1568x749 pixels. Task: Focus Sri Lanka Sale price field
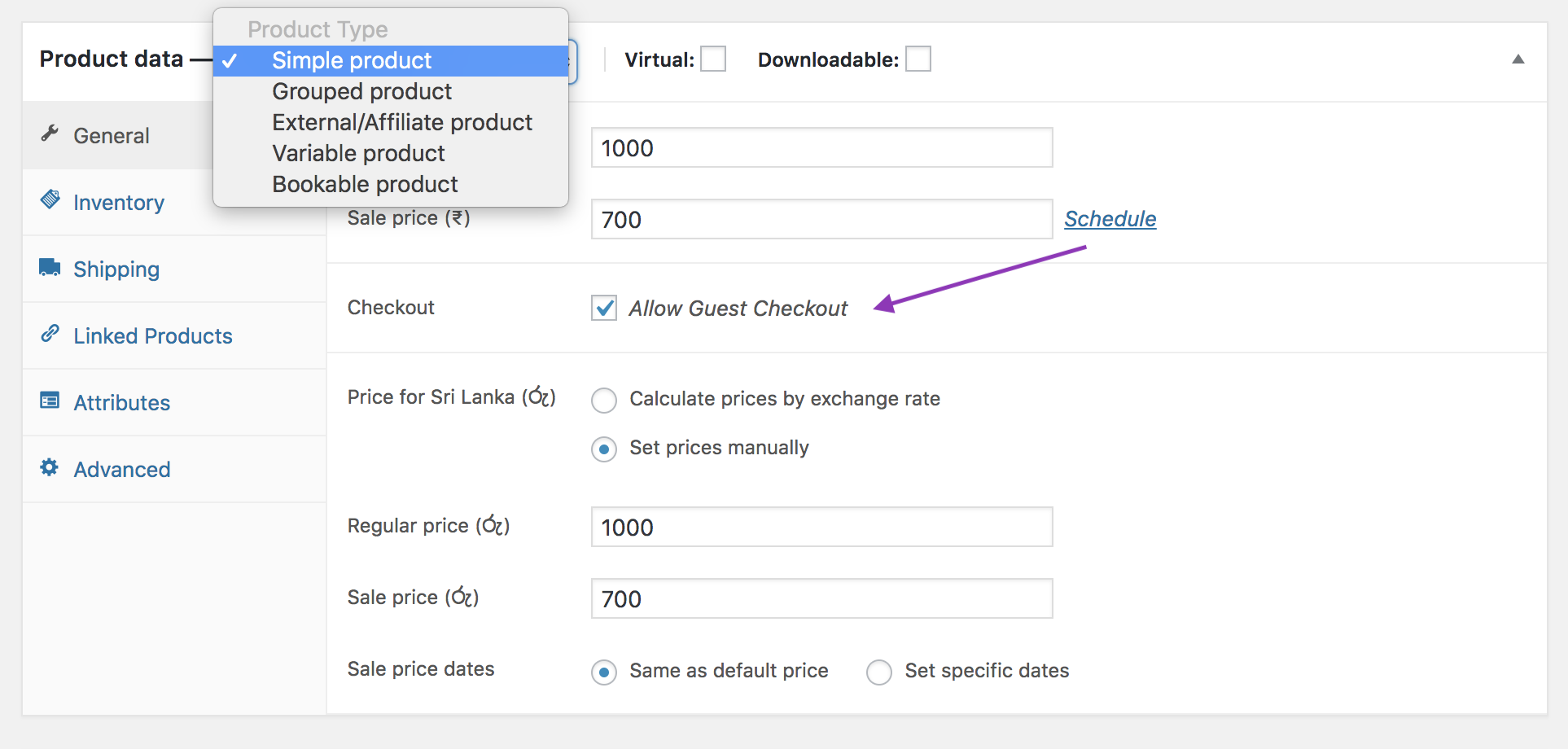click(822, 598)
